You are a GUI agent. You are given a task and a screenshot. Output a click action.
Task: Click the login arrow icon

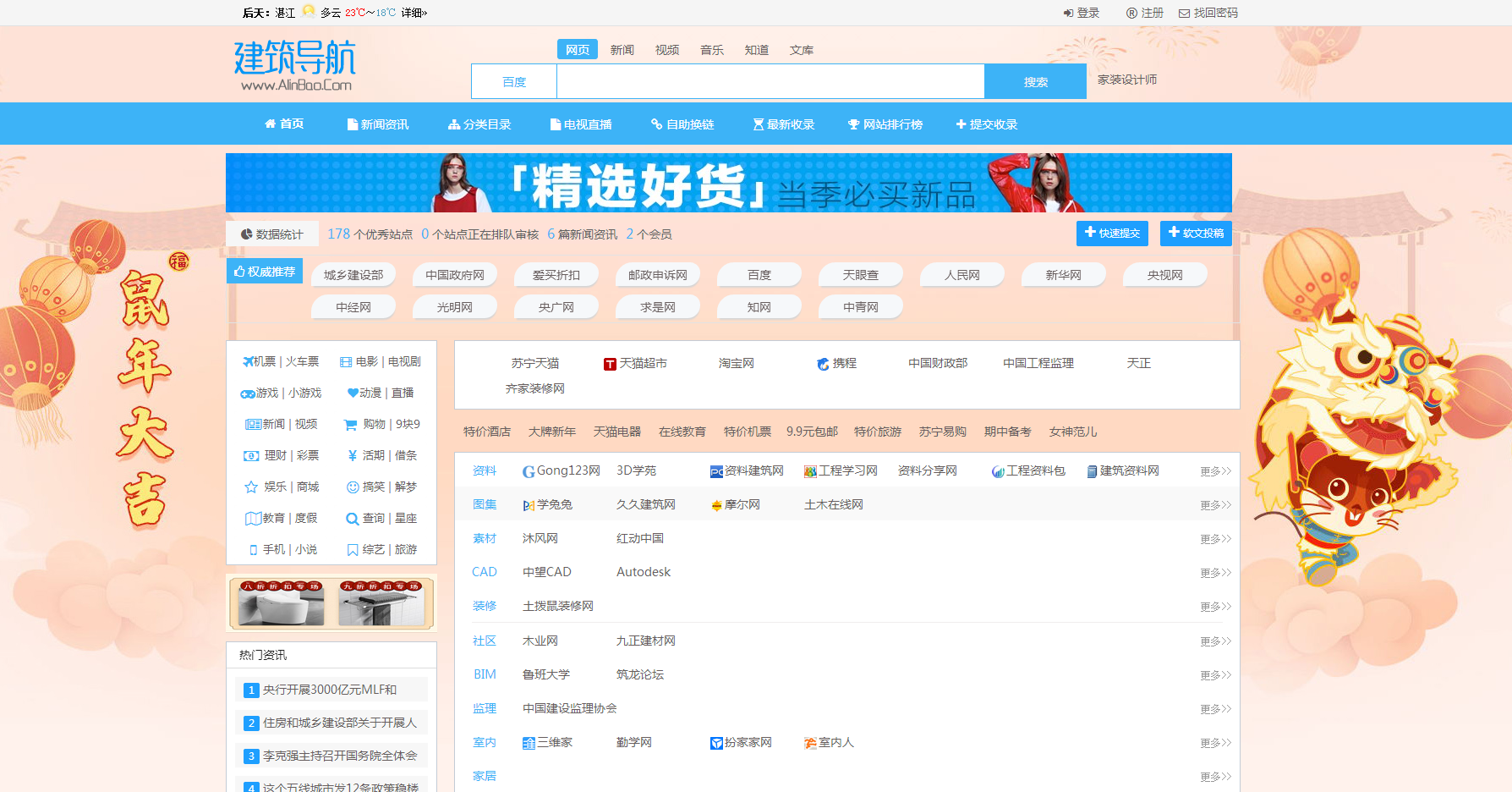coord(1068,13)
